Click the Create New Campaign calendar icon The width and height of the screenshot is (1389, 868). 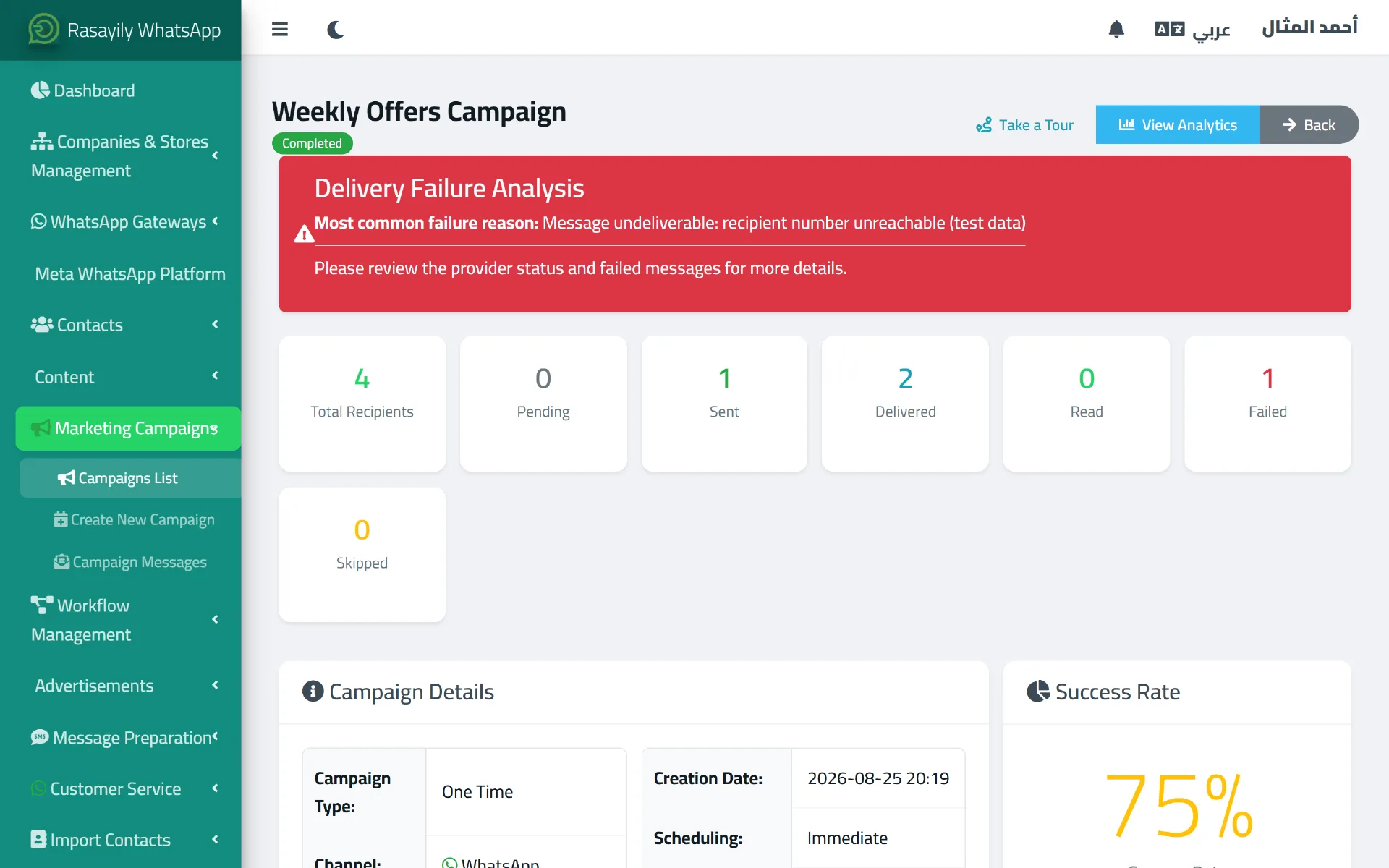tap(61, 519)
